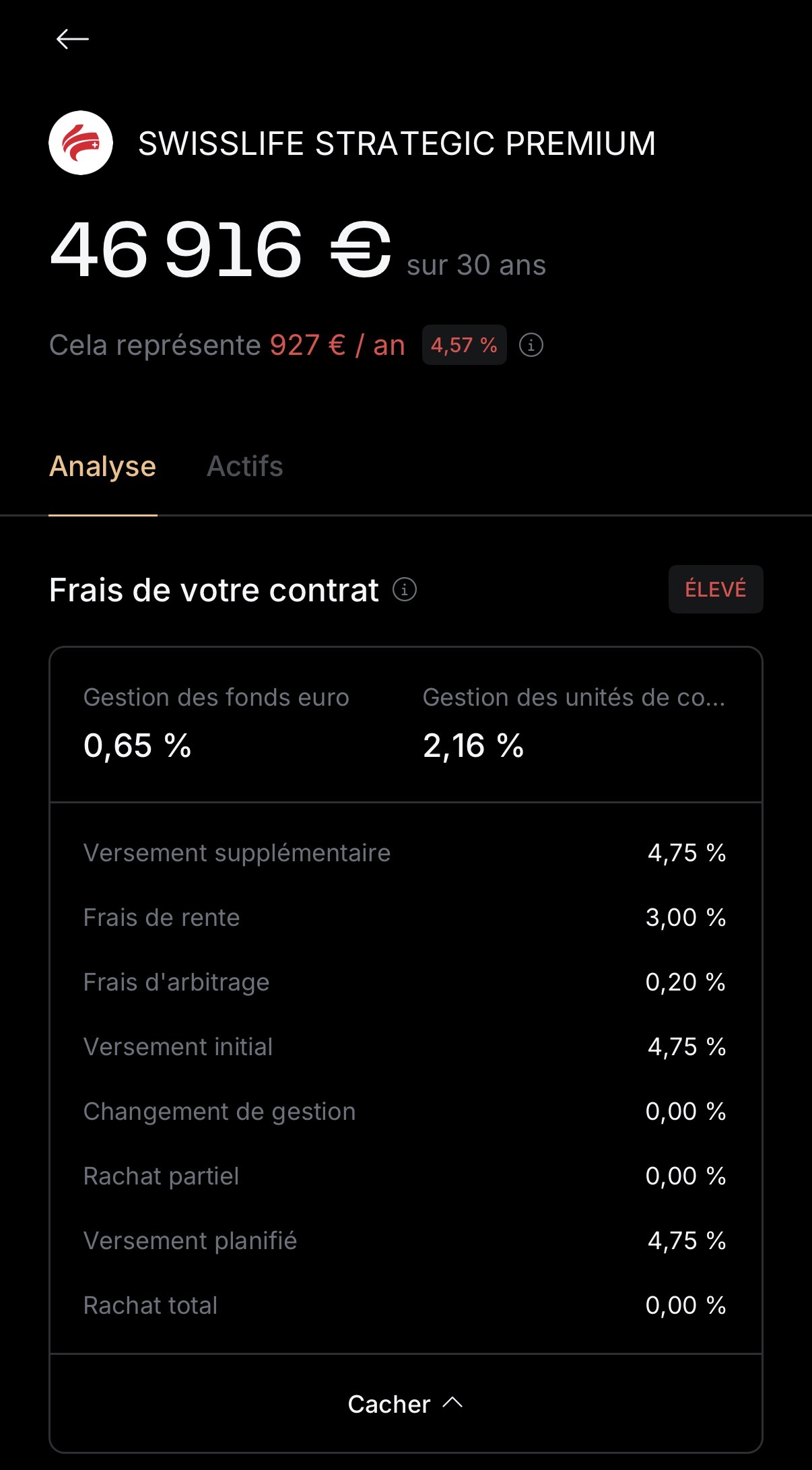This screenshot has width=812, height=1470.
Task: Tap the SwissLife logo icon
Action: tap(81, 143)
